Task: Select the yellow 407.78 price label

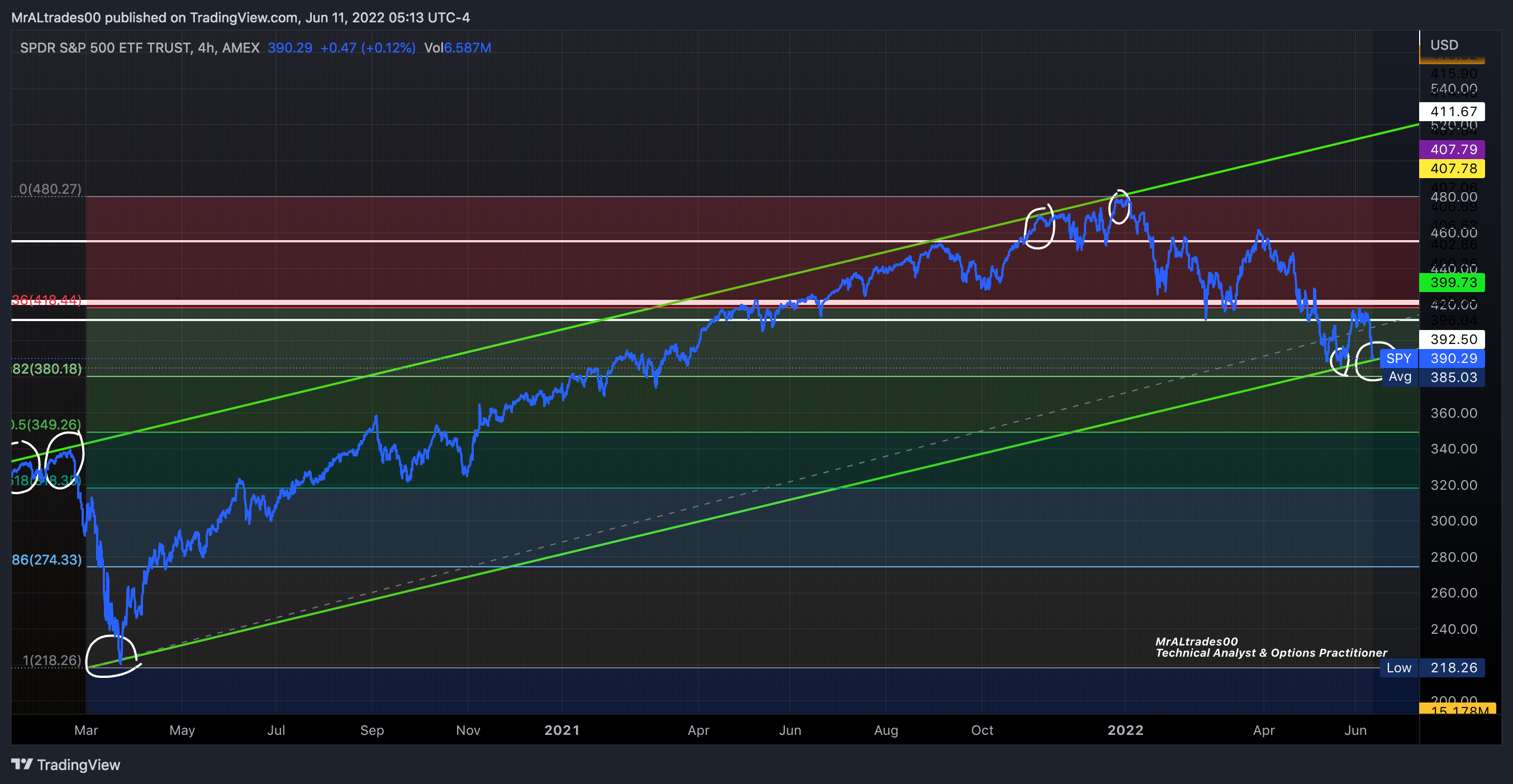Action: click(x=1452, y=169)
